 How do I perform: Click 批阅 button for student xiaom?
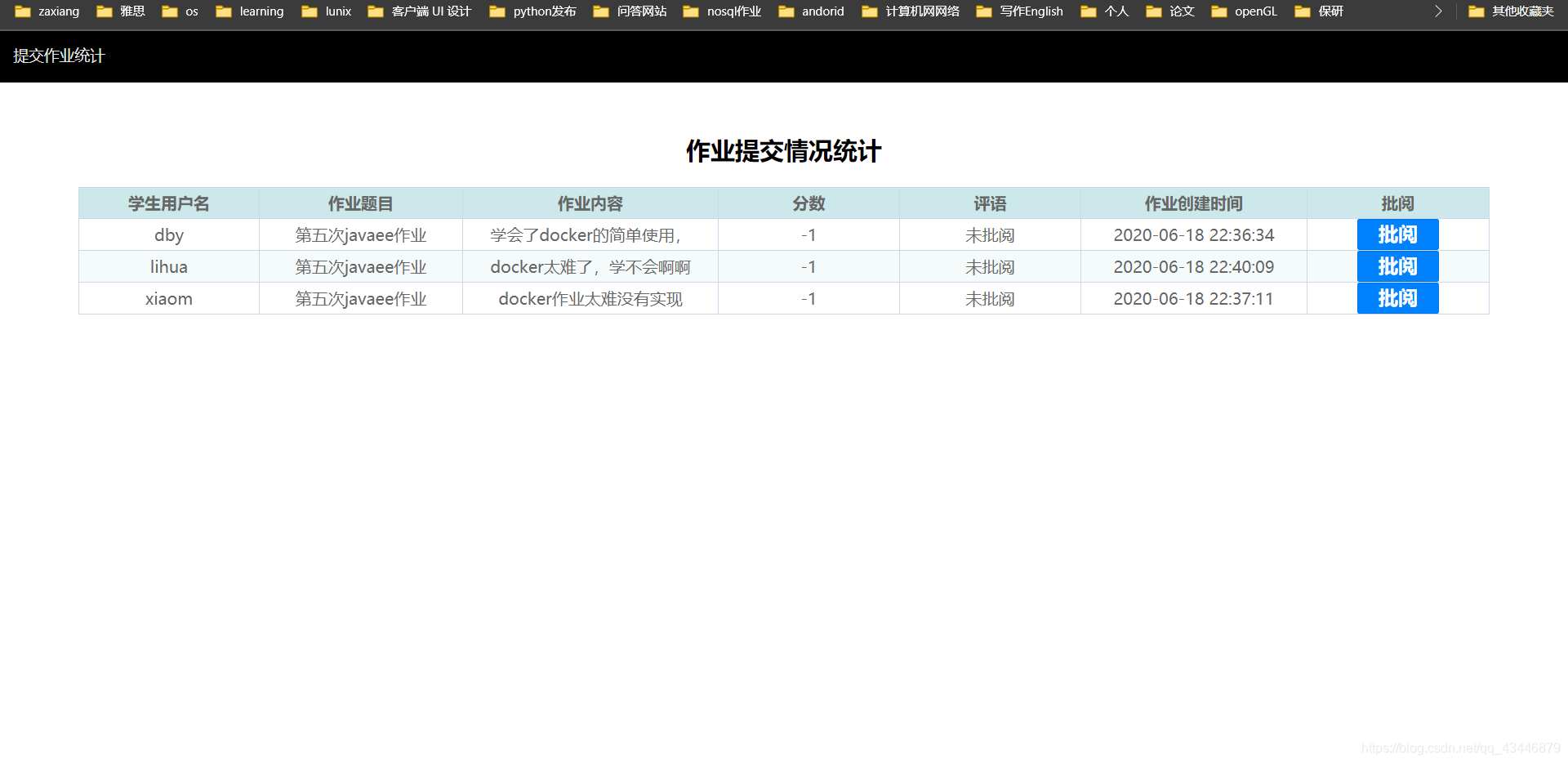tap(1397, 298)
